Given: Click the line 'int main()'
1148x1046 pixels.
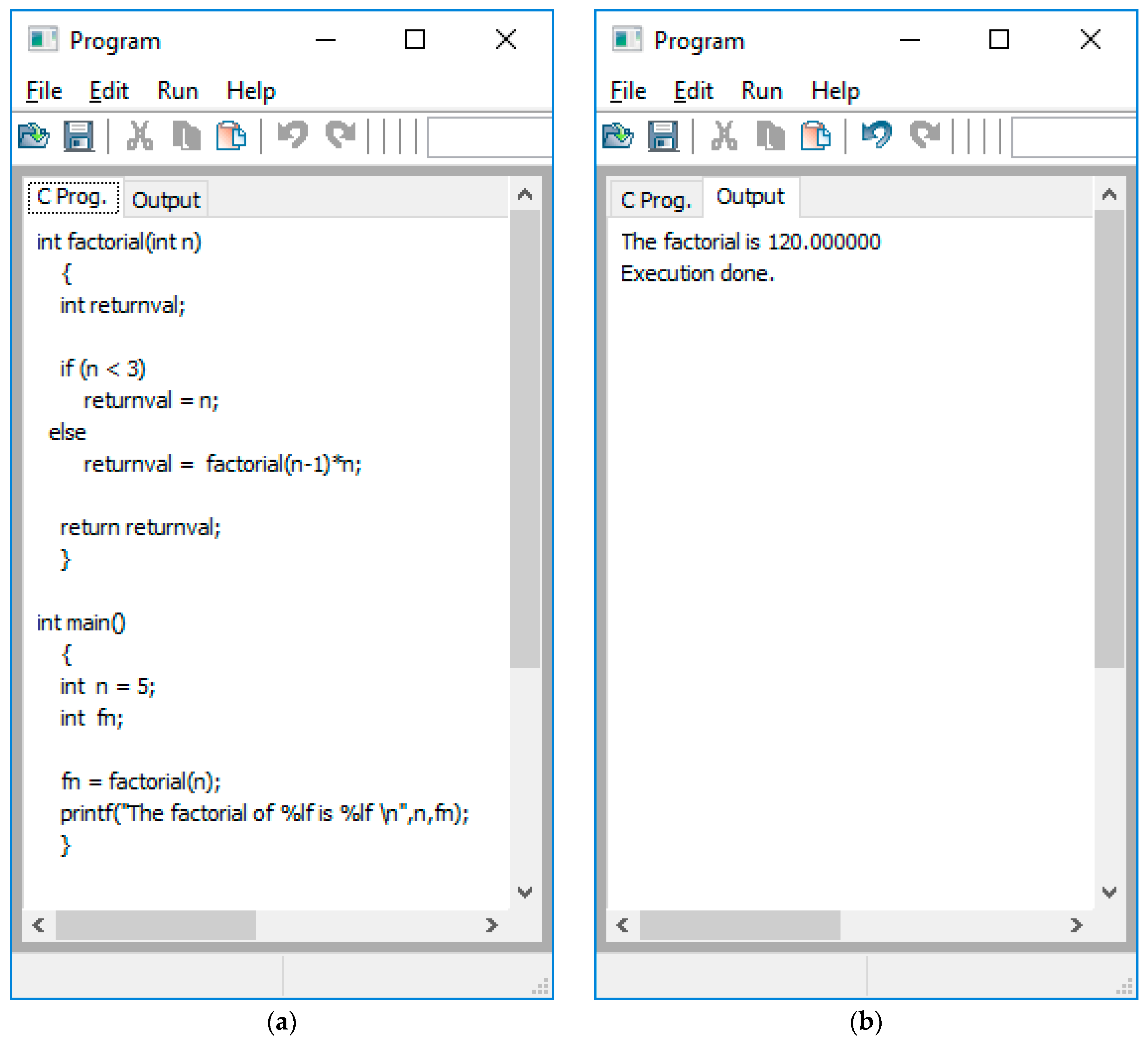Looking at the screenshot, I should pyautogui.click(x=81, y=623).
